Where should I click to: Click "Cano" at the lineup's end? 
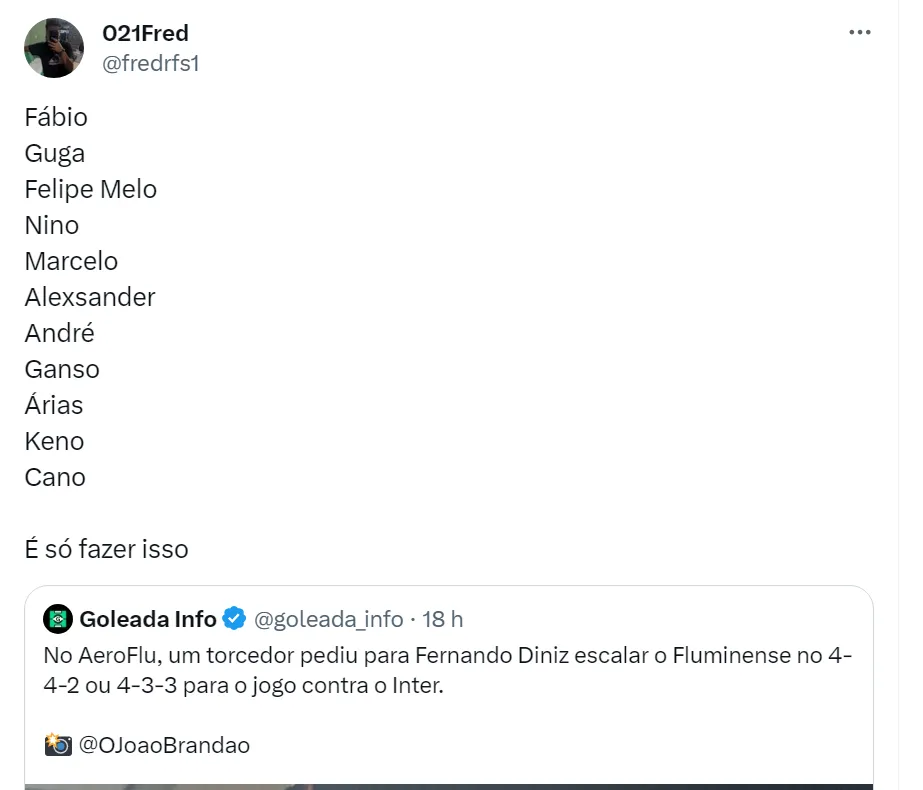coord(55,477)
